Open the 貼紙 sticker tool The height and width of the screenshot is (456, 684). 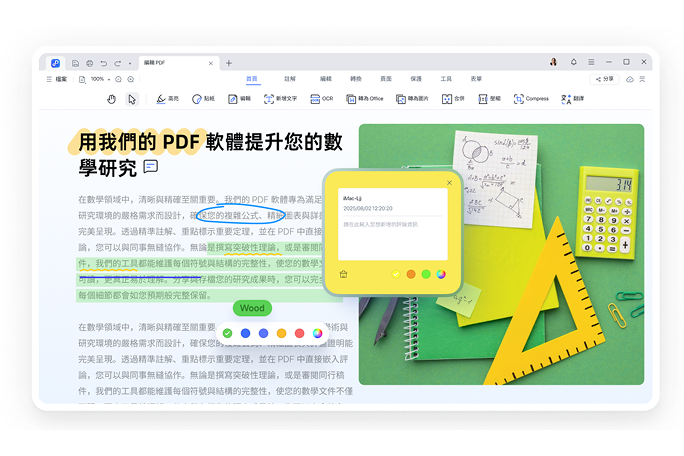click(x=203, y=99)
